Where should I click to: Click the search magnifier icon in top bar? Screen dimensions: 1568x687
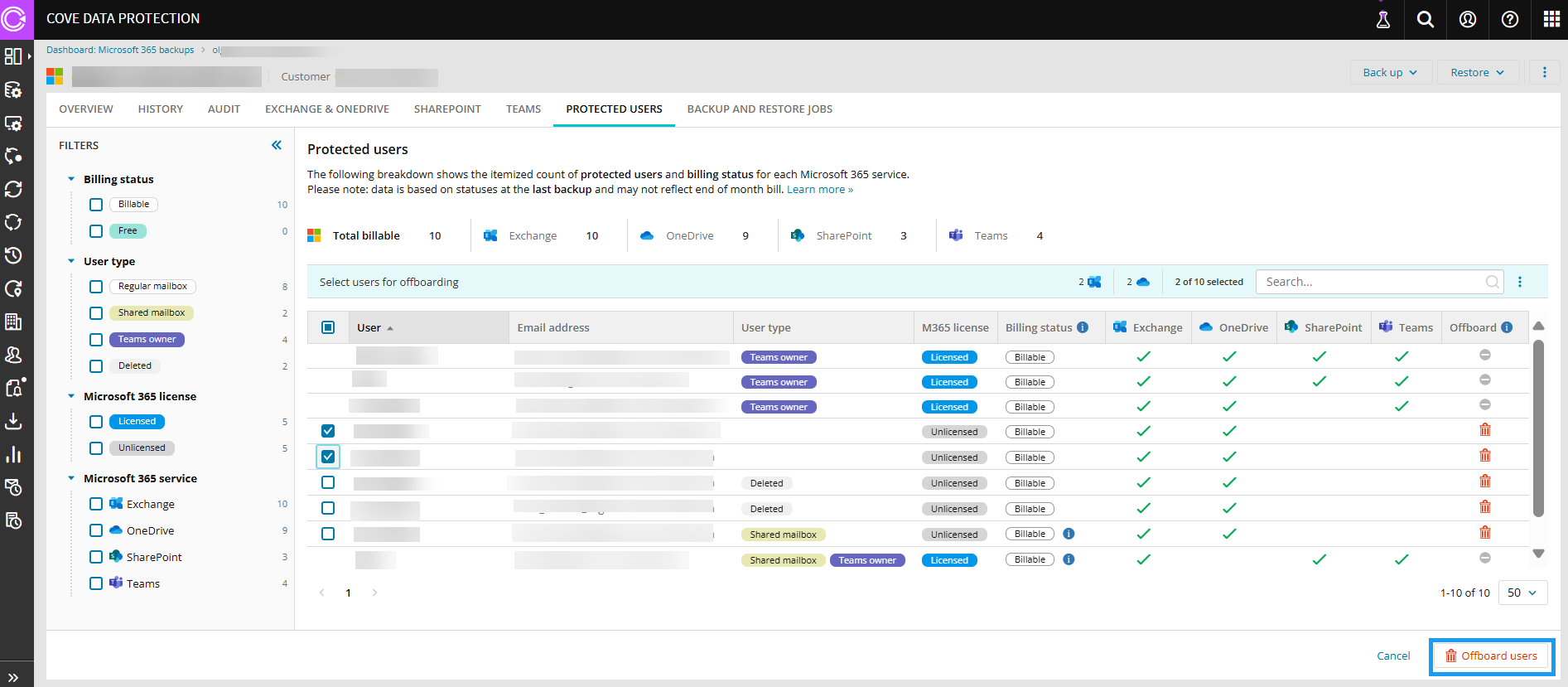click(x=1425, y=19)
